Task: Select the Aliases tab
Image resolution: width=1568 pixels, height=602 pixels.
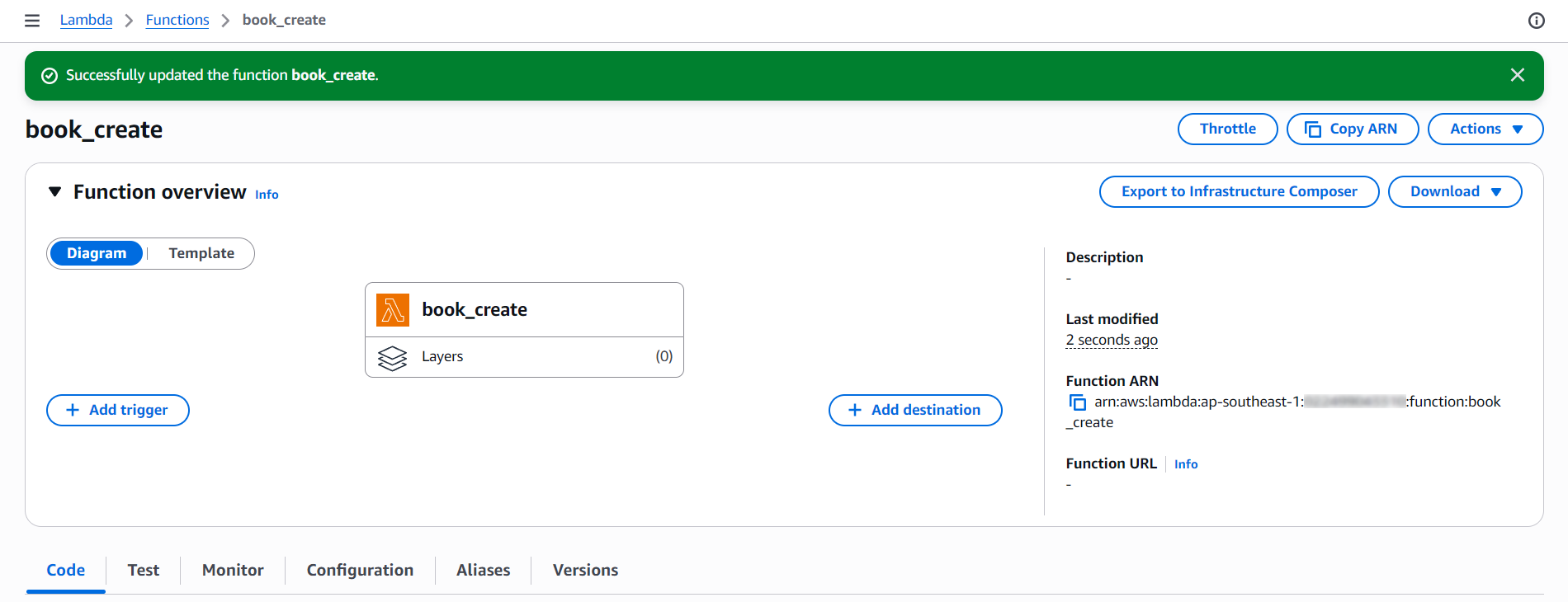Action: (x=483, y=570)
